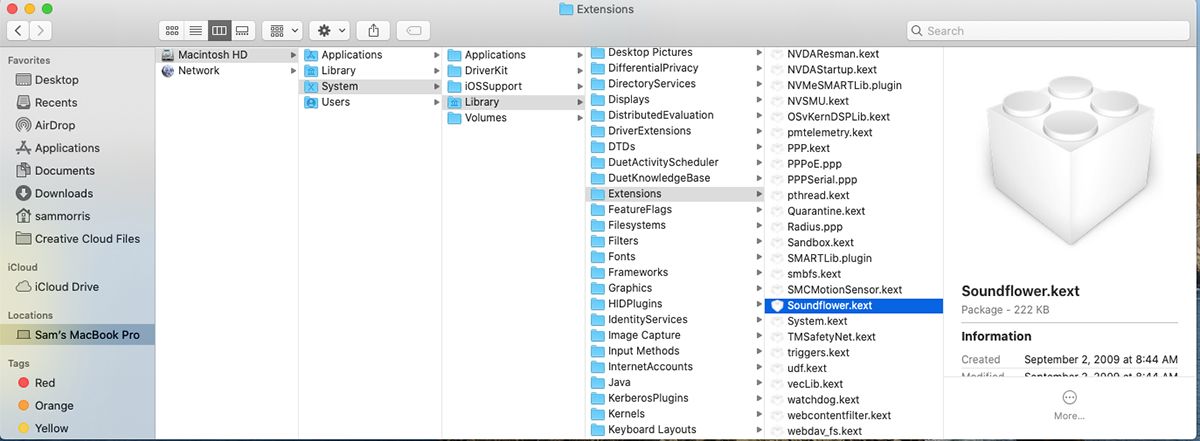Select the Graphics folder
The height and width of the screenshot is (441, 1200).
pos(676,288)
